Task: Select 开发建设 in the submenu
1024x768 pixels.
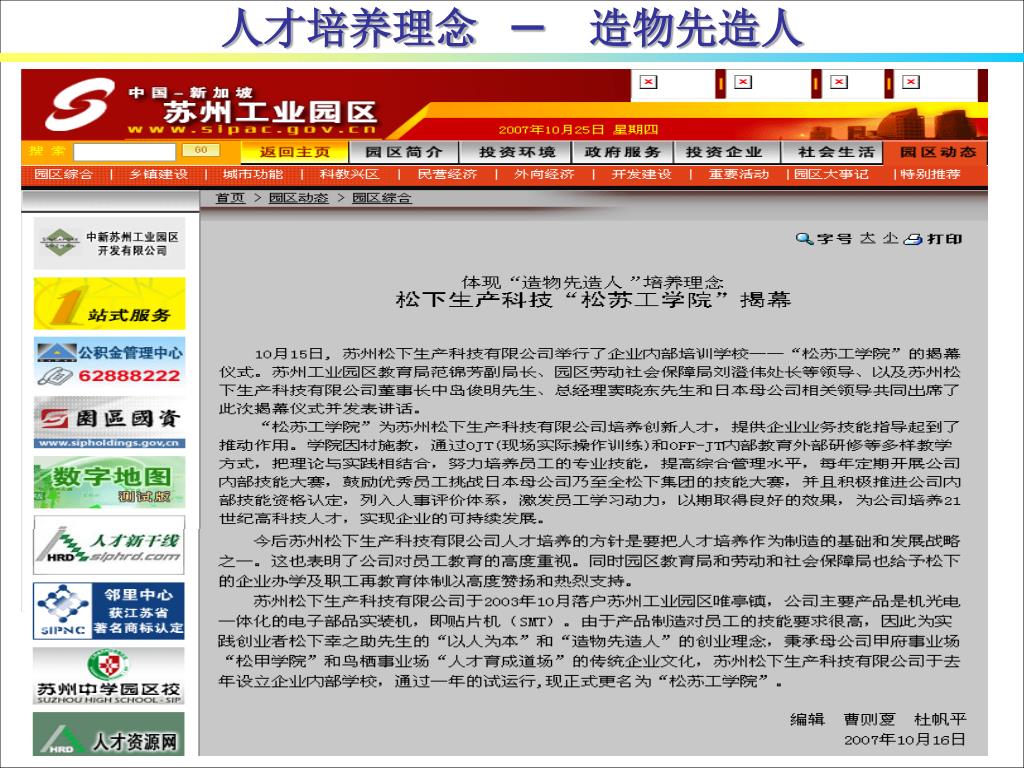Action: click(x=641, y=174)
